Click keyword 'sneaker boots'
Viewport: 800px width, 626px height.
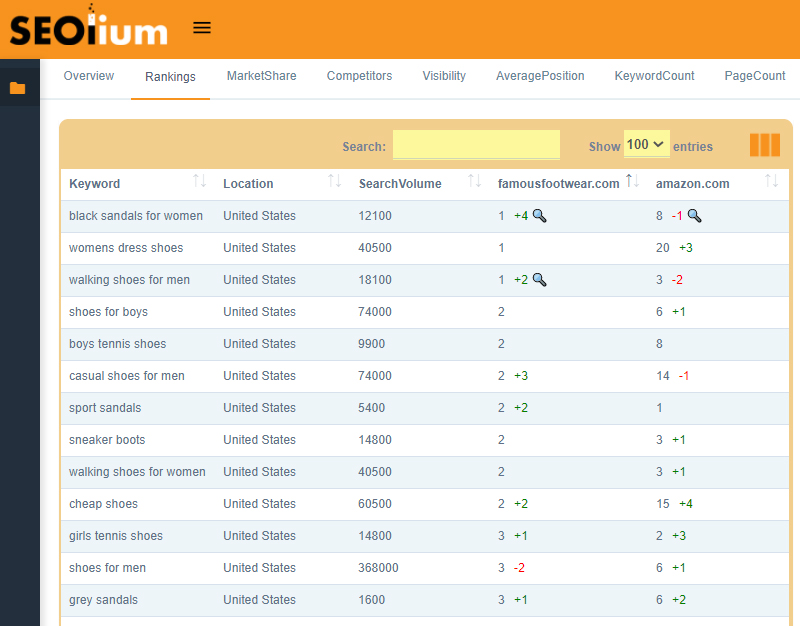pos(107,440)
